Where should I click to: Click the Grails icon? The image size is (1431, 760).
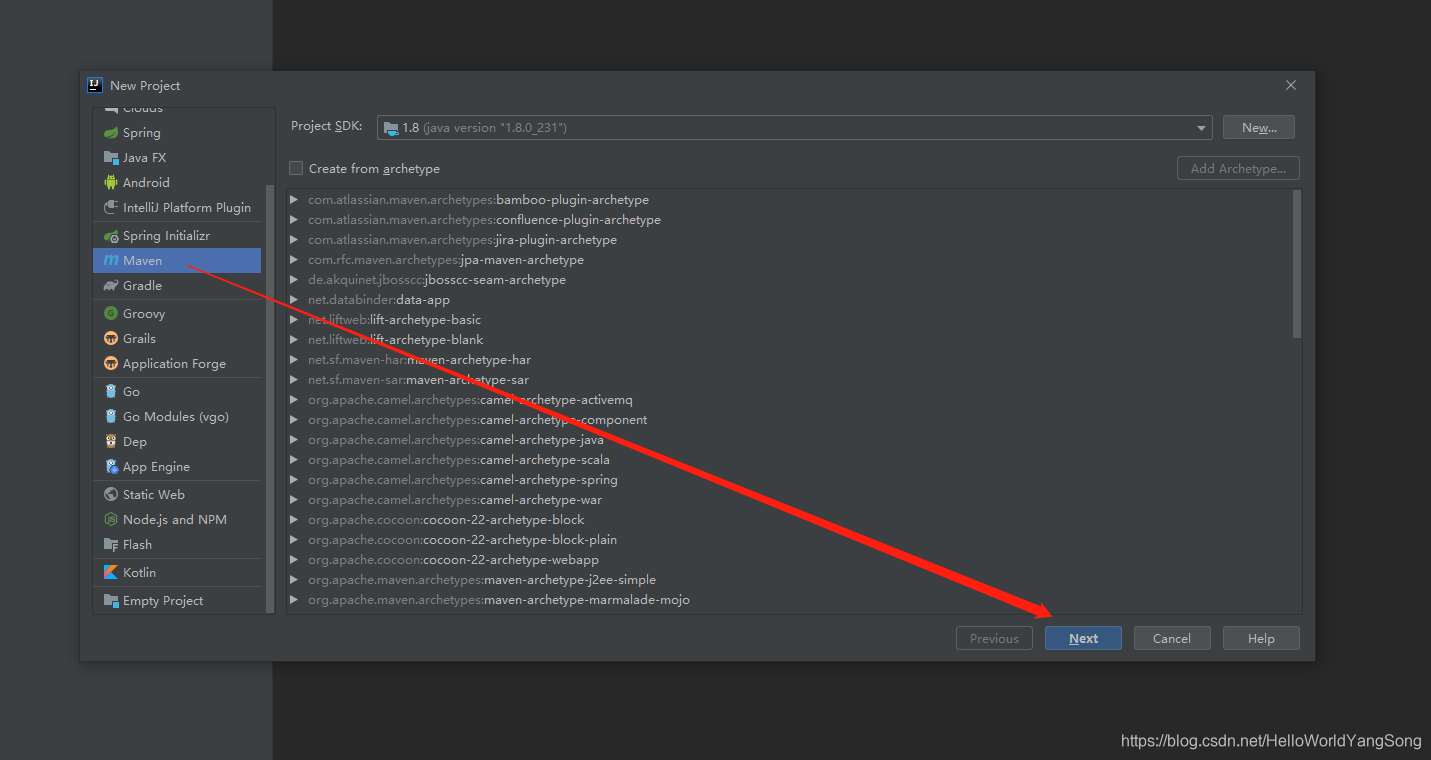[x=111, y=339]
